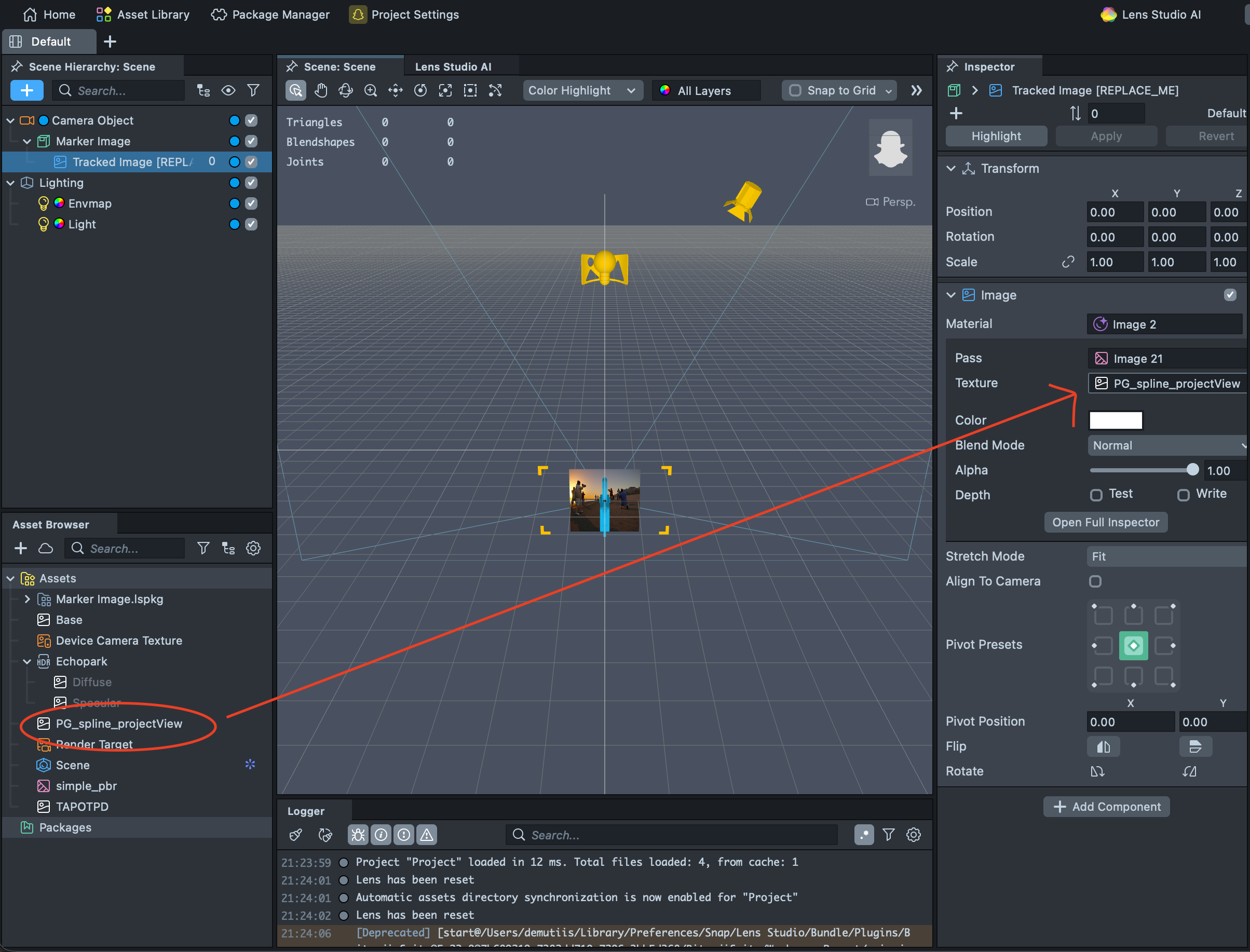Screen dimensions: 1250x952
Task: Click the Snapchat ghost icon in viewport
Action: pos(890,148)
